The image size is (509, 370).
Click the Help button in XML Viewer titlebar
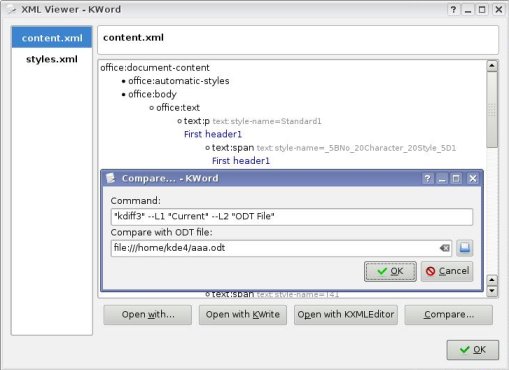click(453, 10)
